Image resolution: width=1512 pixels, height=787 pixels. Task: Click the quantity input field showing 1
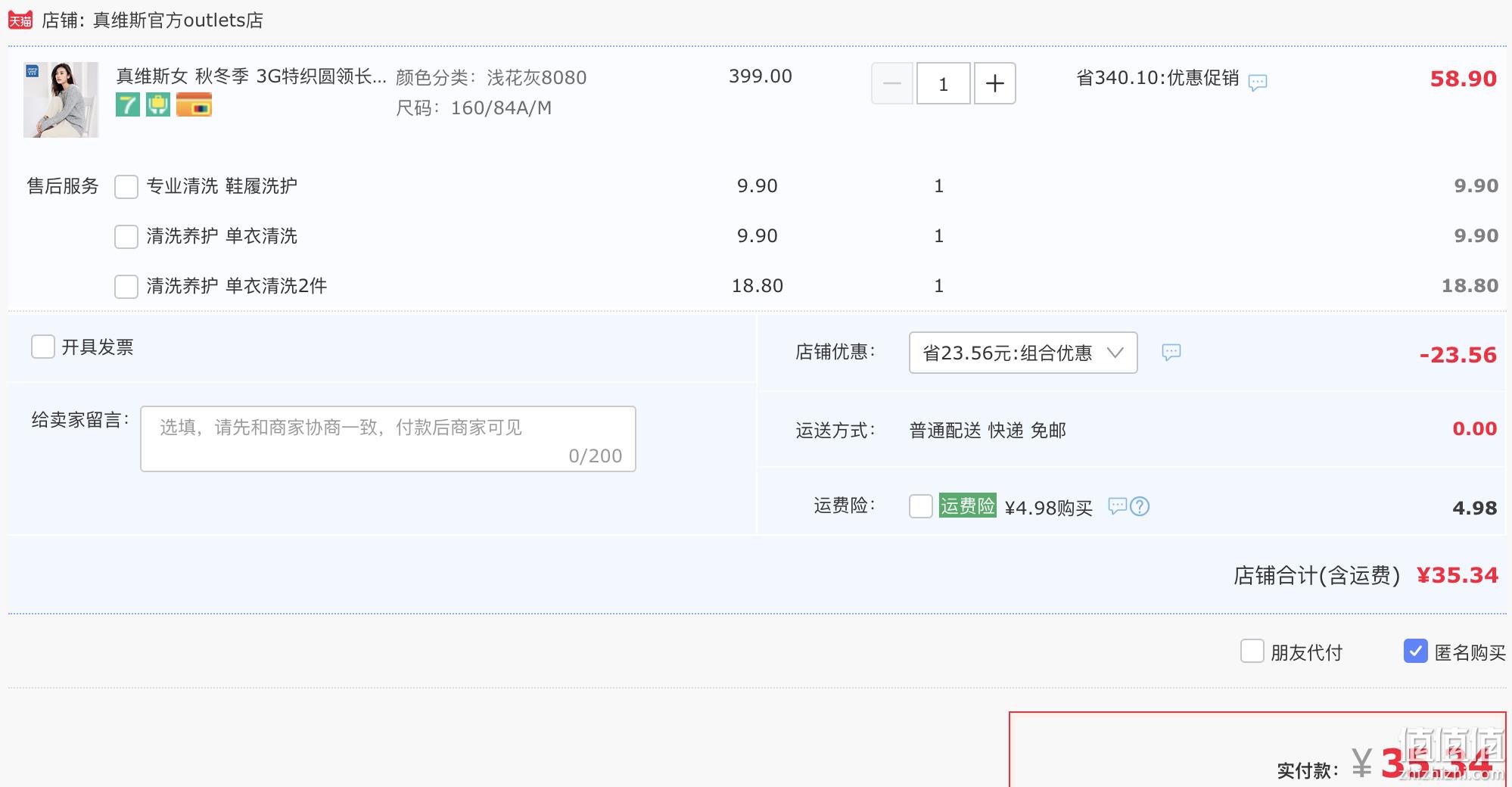pos(944,83)
